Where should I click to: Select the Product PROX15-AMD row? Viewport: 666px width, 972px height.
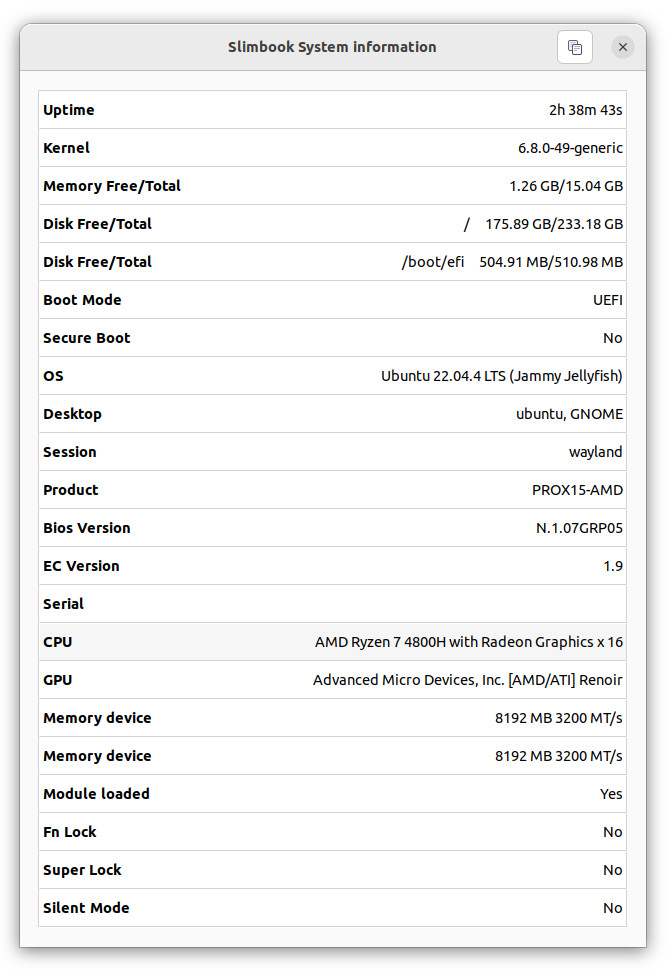pyautogui.click(x=332, y=490)
